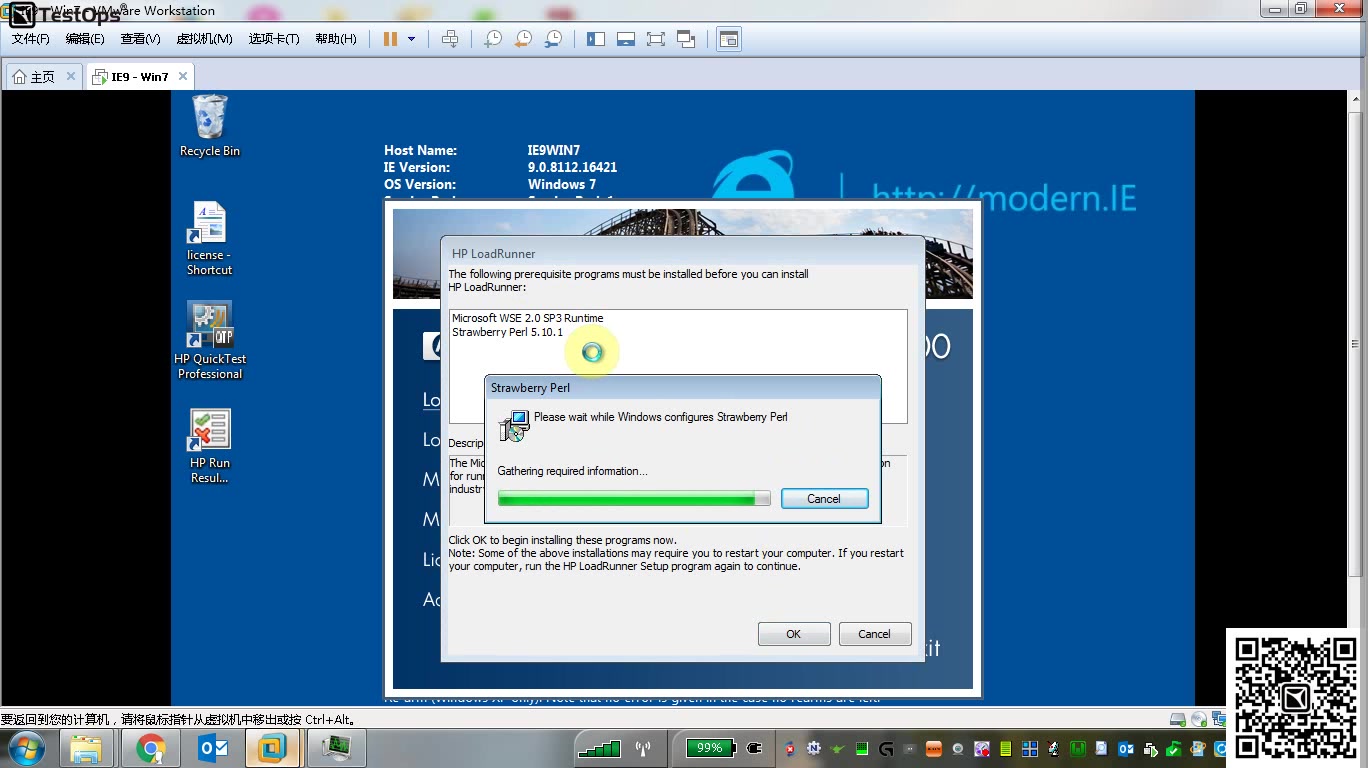Click the 9.0.8112.16421 IE version value
The image size is (1368, 768).
click(573, 167)
